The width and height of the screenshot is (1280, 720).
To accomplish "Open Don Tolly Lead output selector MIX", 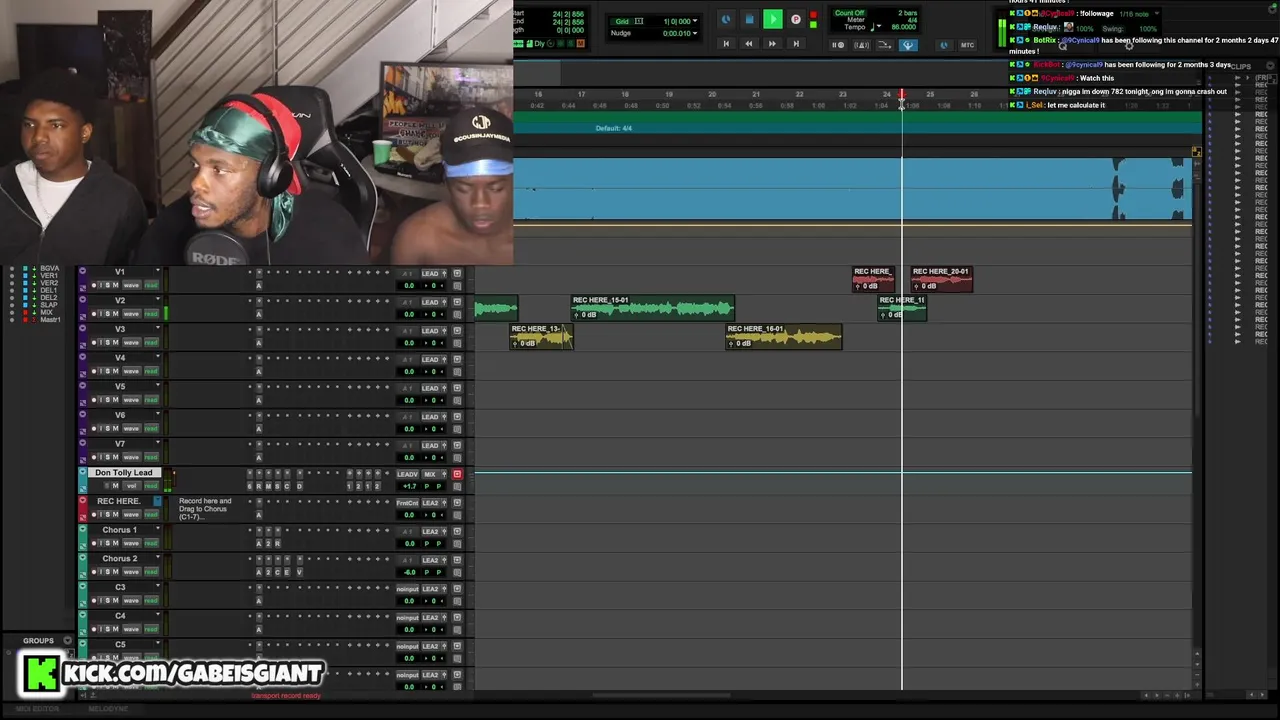I will (x=430, y=474).
